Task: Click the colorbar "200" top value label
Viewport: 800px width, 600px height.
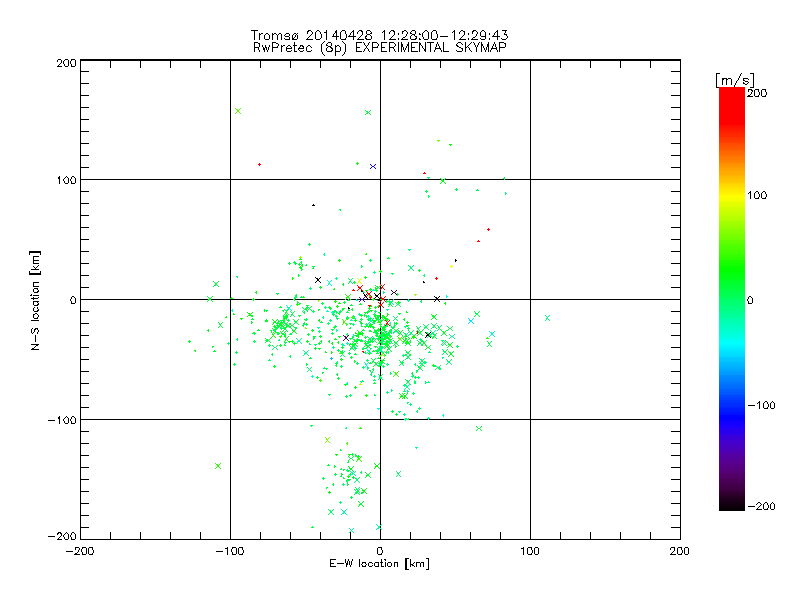Action: [x=757, y=93]
